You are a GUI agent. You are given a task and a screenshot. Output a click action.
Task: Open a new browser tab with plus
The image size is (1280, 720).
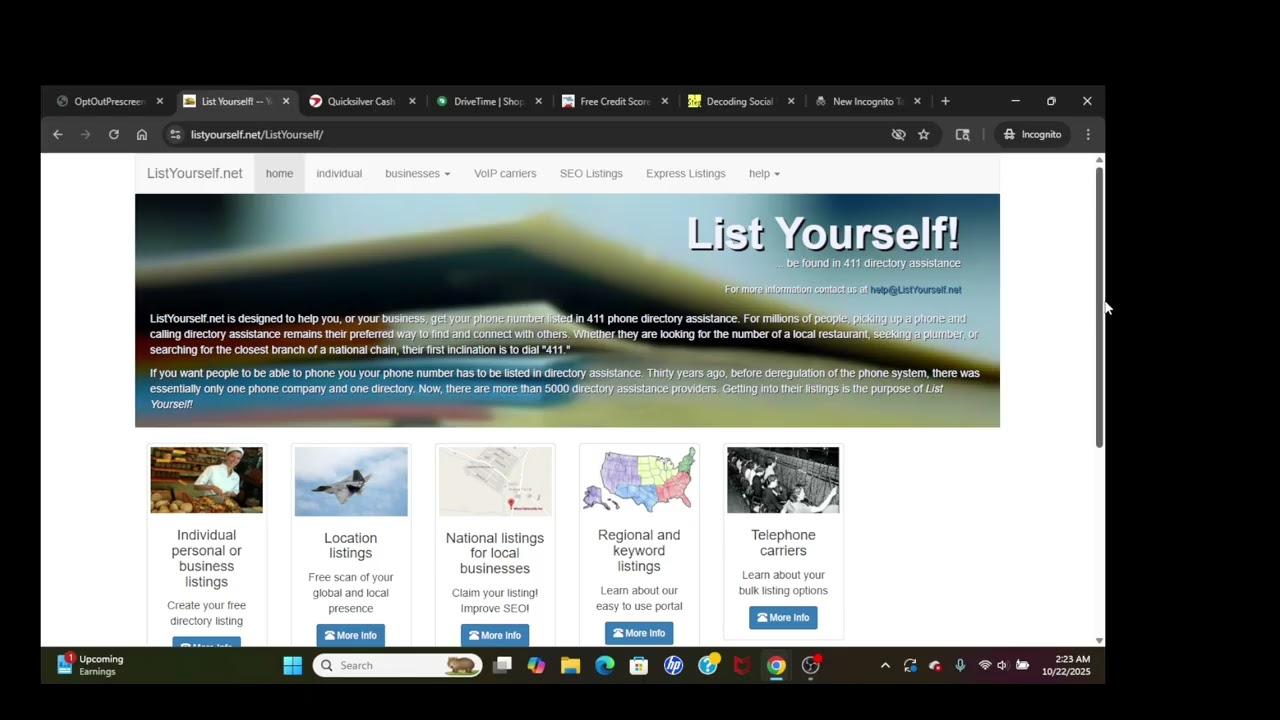(945, 101)
